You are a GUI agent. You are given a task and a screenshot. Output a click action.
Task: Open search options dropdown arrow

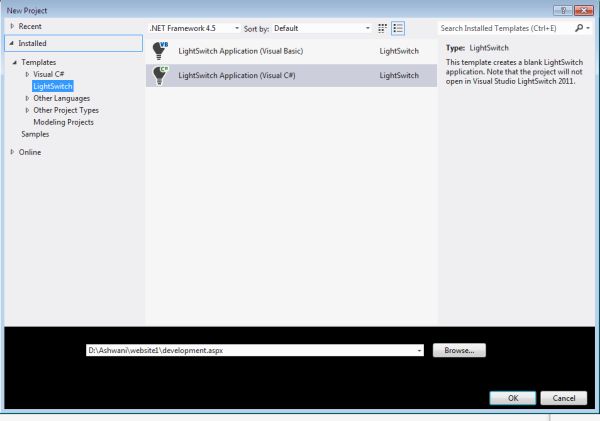[x=588, y=28]
